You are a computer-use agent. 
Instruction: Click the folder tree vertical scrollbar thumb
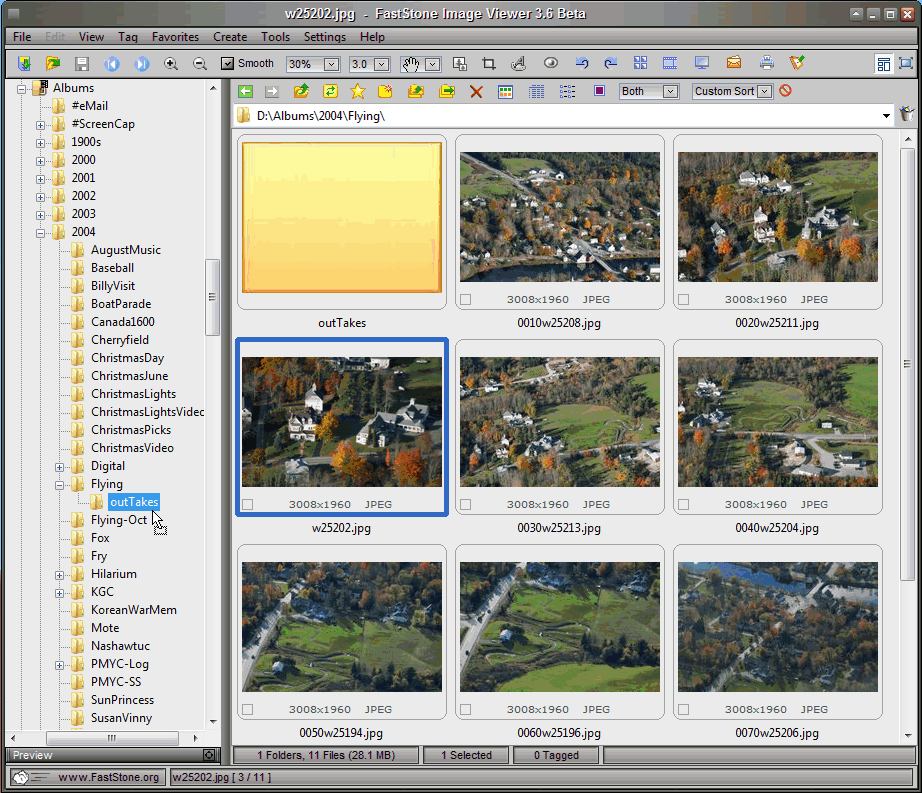click(212, 297)
